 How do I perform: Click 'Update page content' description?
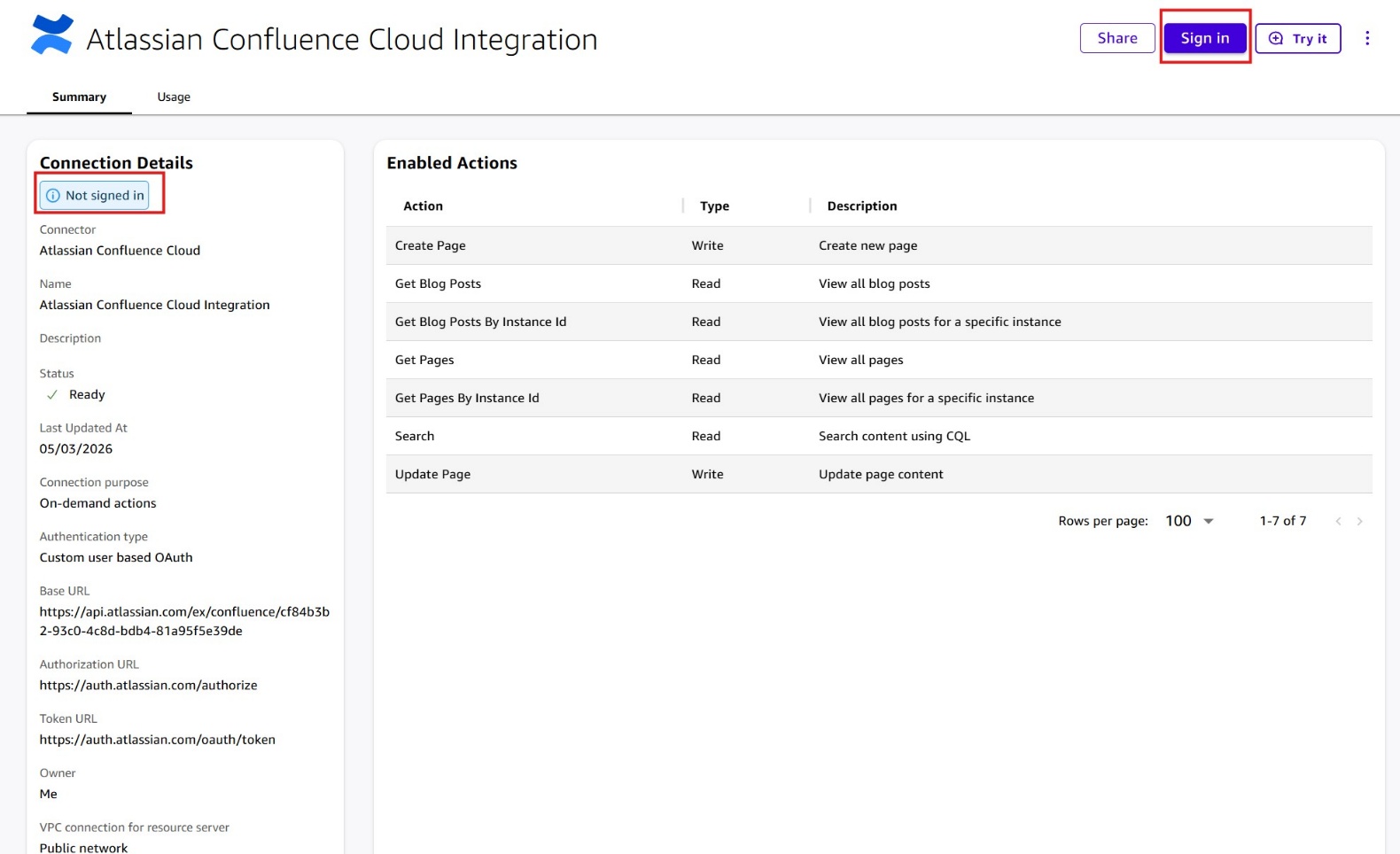(881, 474)
